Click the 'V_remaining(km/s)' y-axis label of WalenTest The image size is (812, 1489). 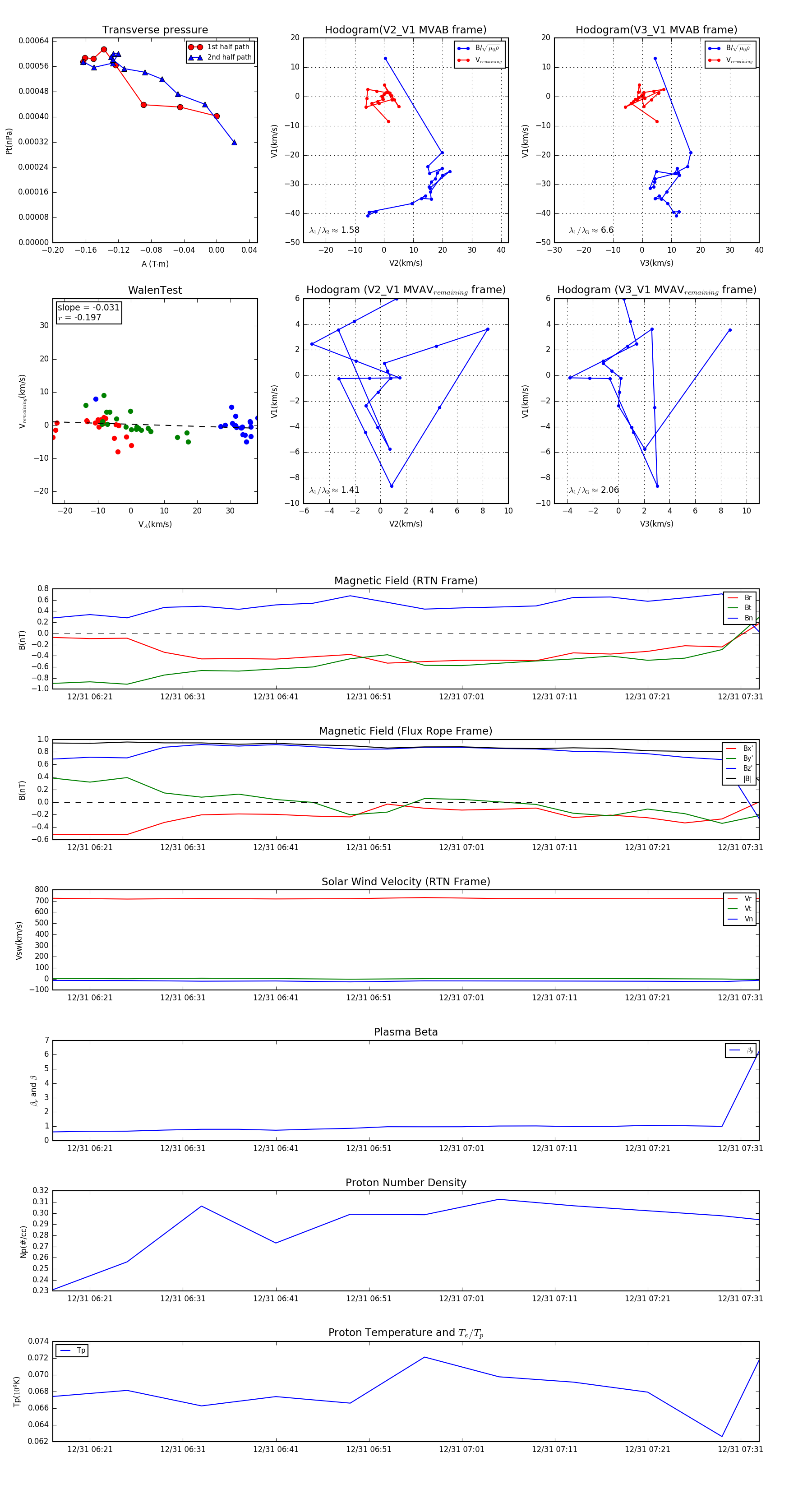23,401
